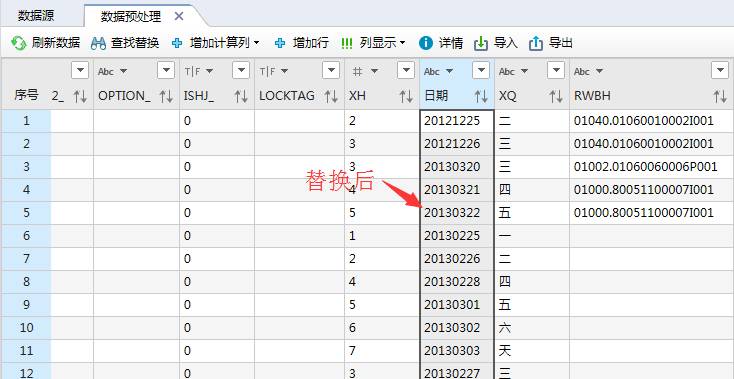Click the 刷新数据 refresh icon
This screenshot has height=379, width=734.
19,43
